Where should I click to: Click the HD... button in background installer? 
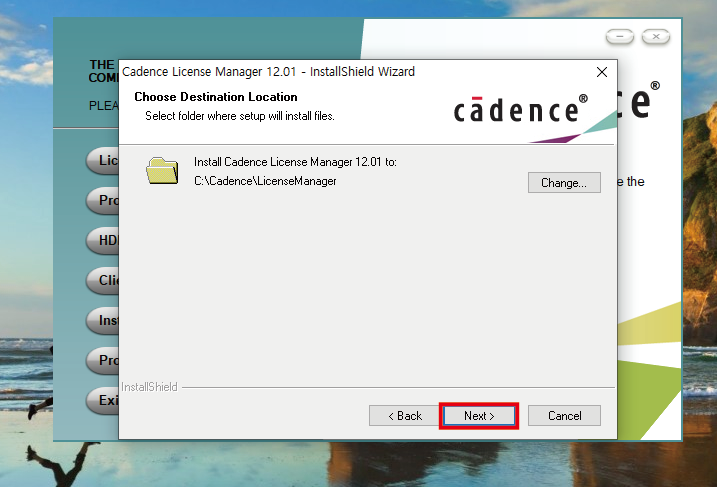102,240
